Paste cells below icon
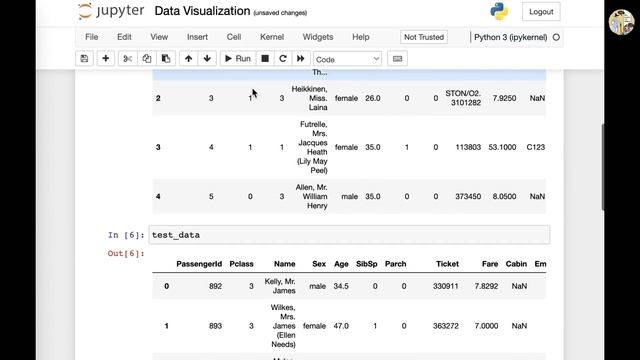Screen dimensions: 640x360 point(166,59)
